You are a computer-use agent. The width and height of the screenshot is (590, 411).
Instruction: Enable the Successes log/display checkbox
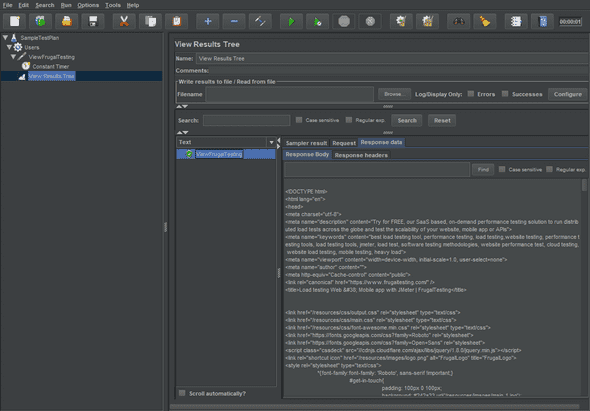point(505,94)
